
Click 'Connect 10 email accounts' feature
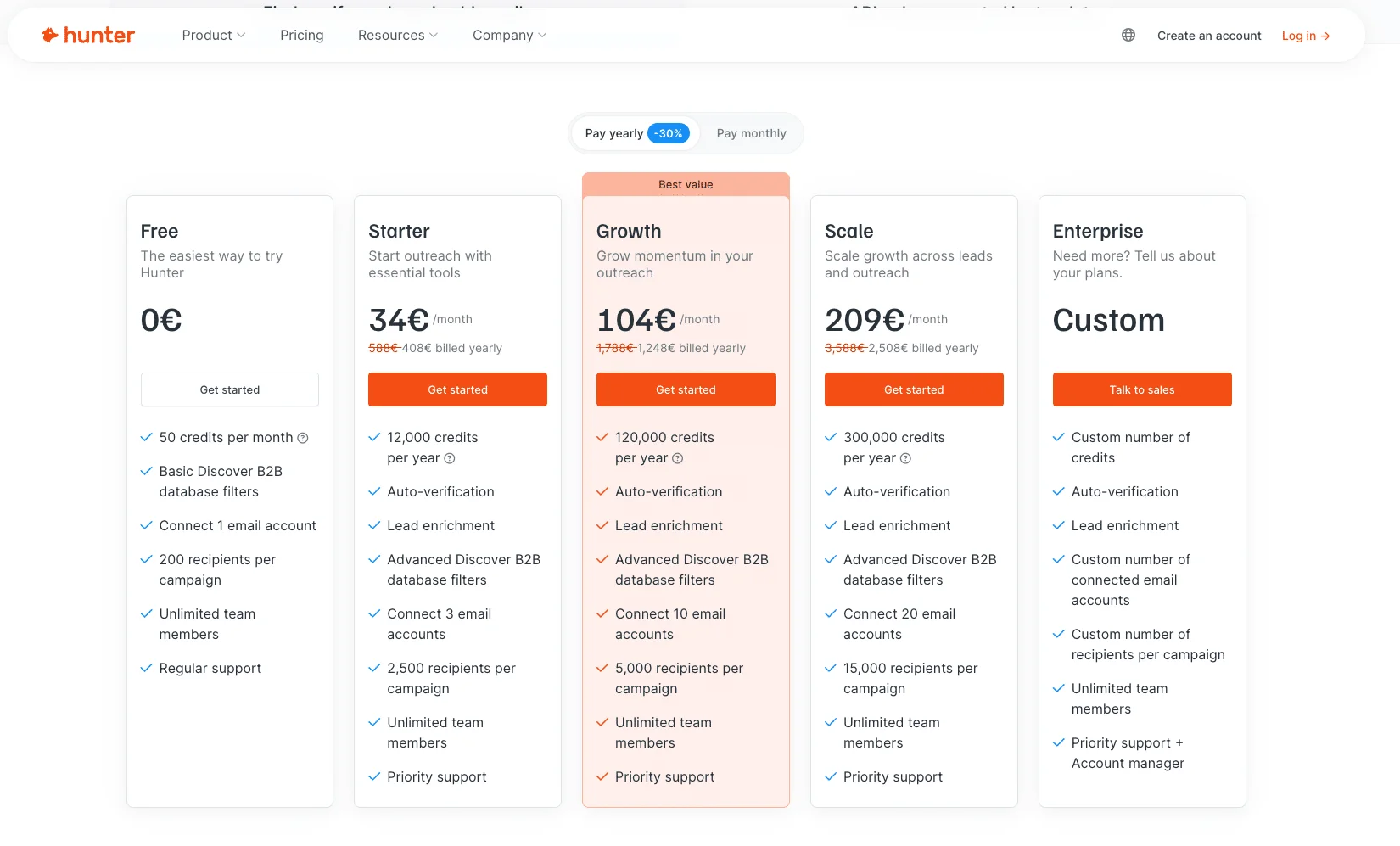tap(670, 624)
